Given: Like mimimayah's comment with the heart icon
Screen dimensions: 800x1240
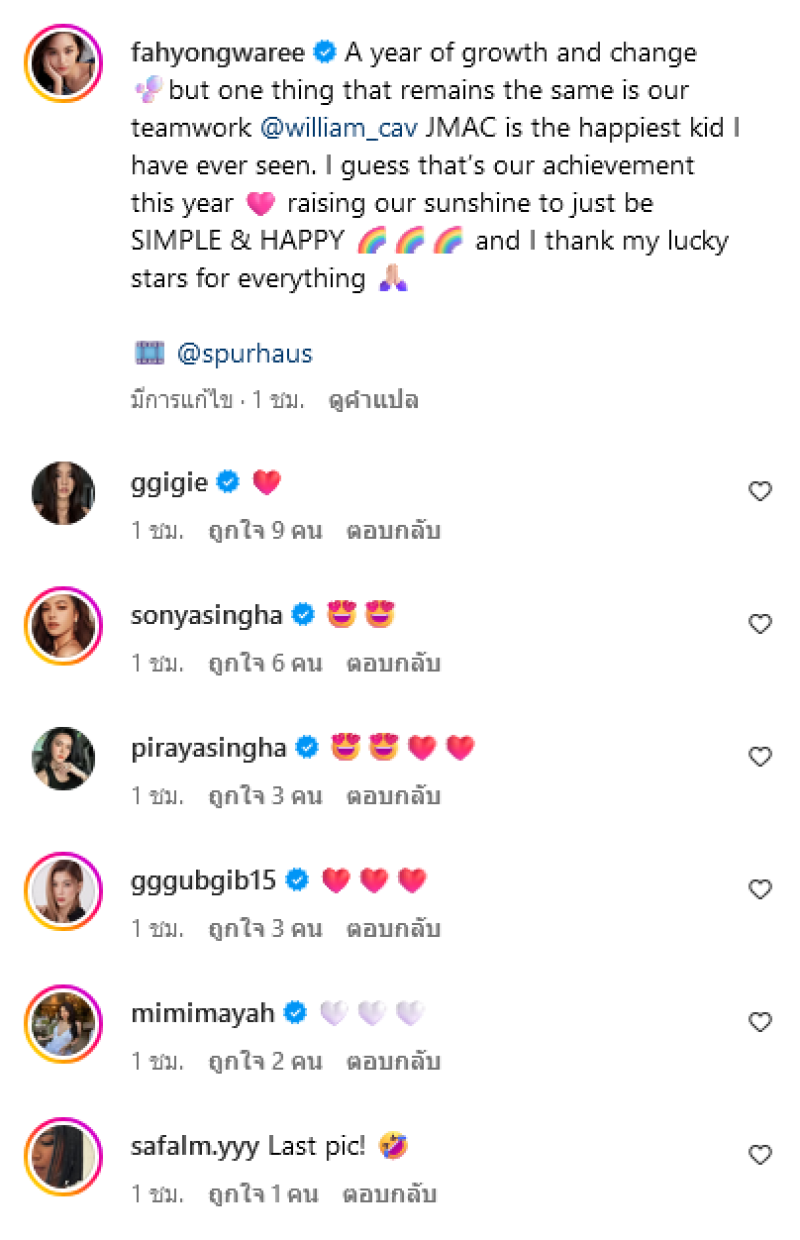Looking at the screenshot, I should pyautogui.click(x=760, y=1022).
